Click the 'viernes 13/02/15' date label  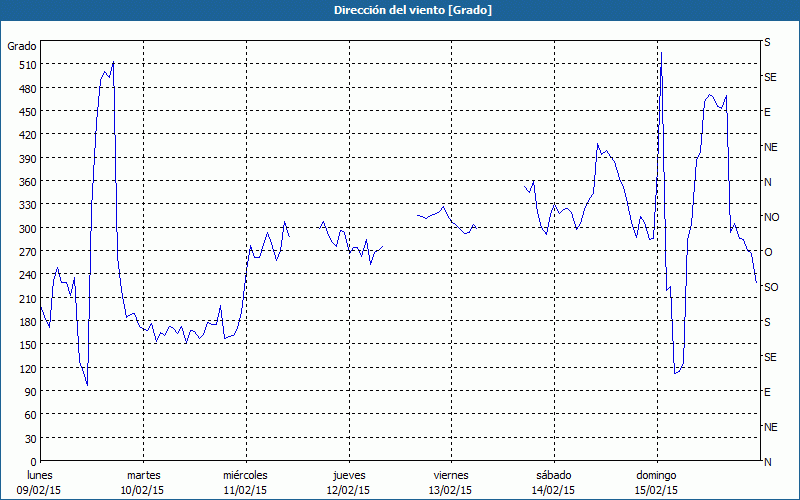[x=451, y=482]
